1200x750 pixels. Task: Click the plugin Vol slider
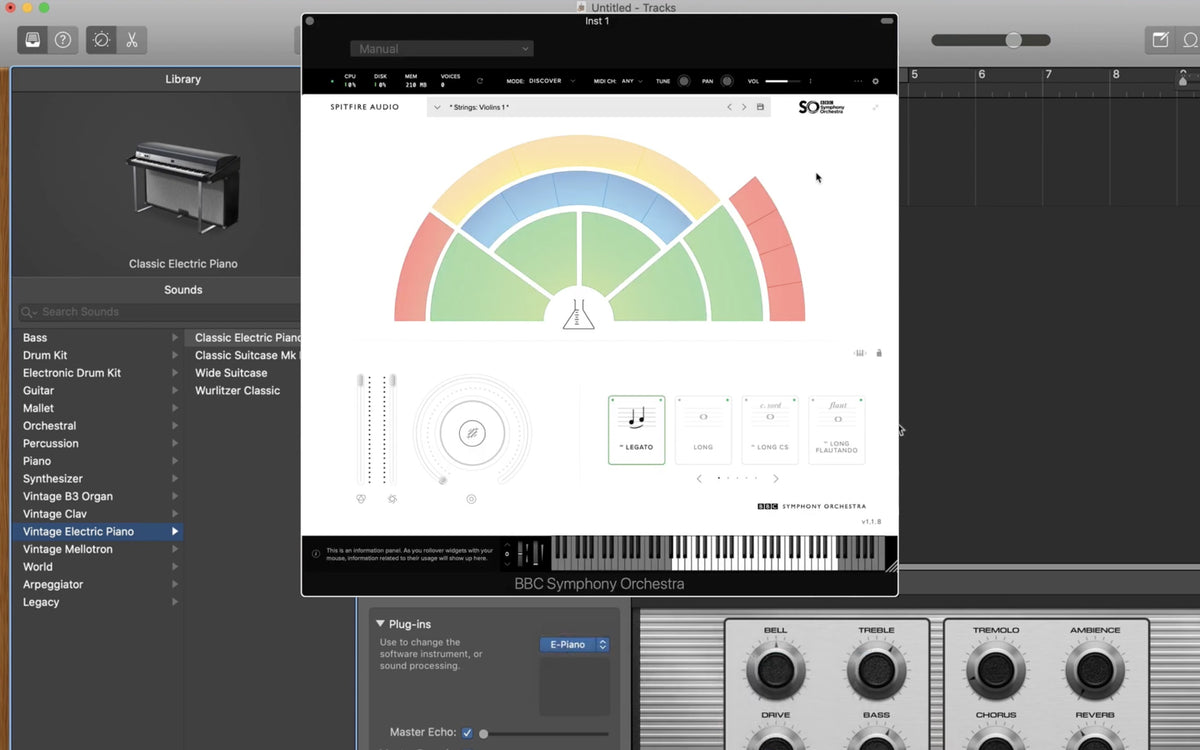tap(783, 81)
